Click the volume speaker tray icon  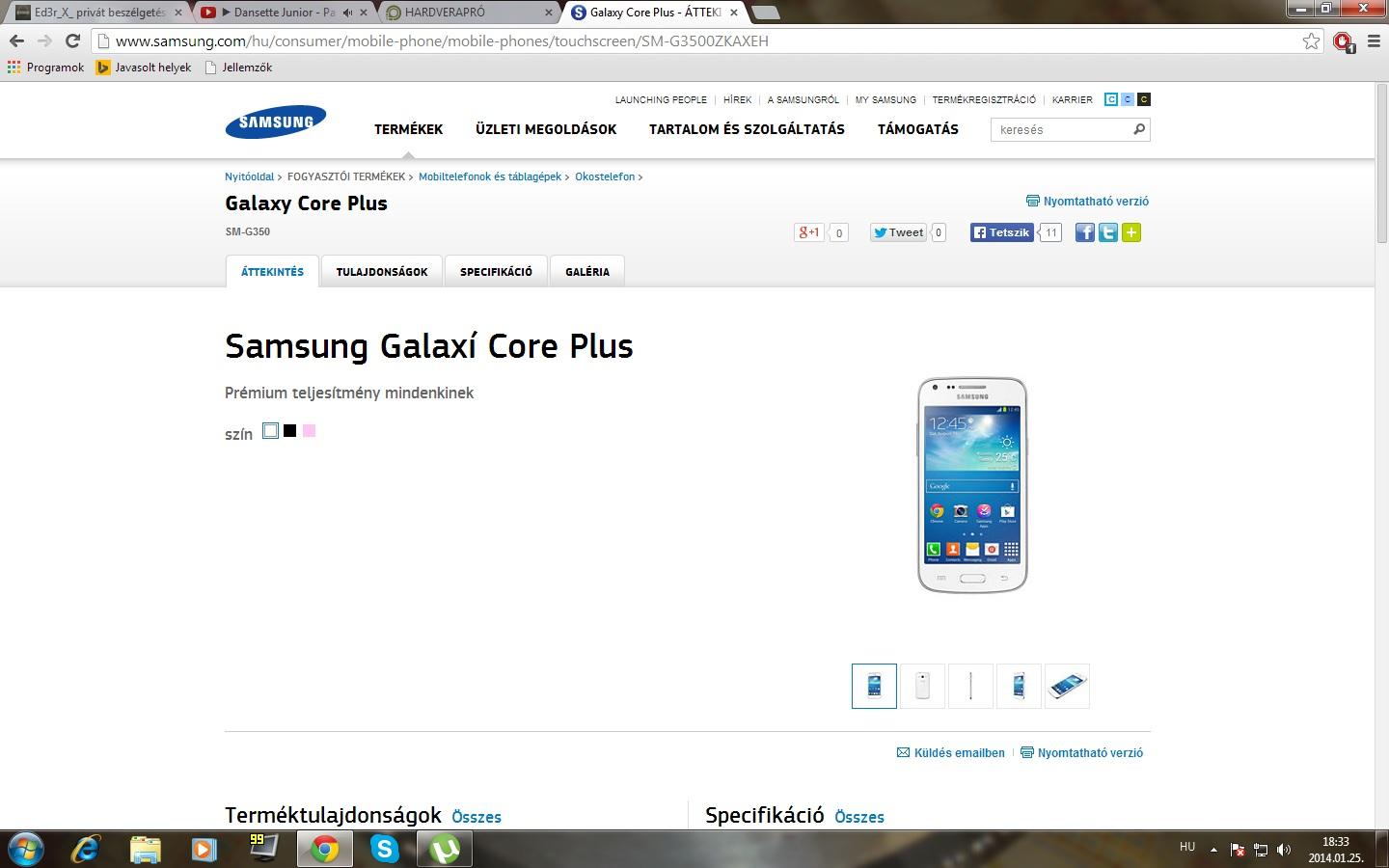tap(1284, 850)
